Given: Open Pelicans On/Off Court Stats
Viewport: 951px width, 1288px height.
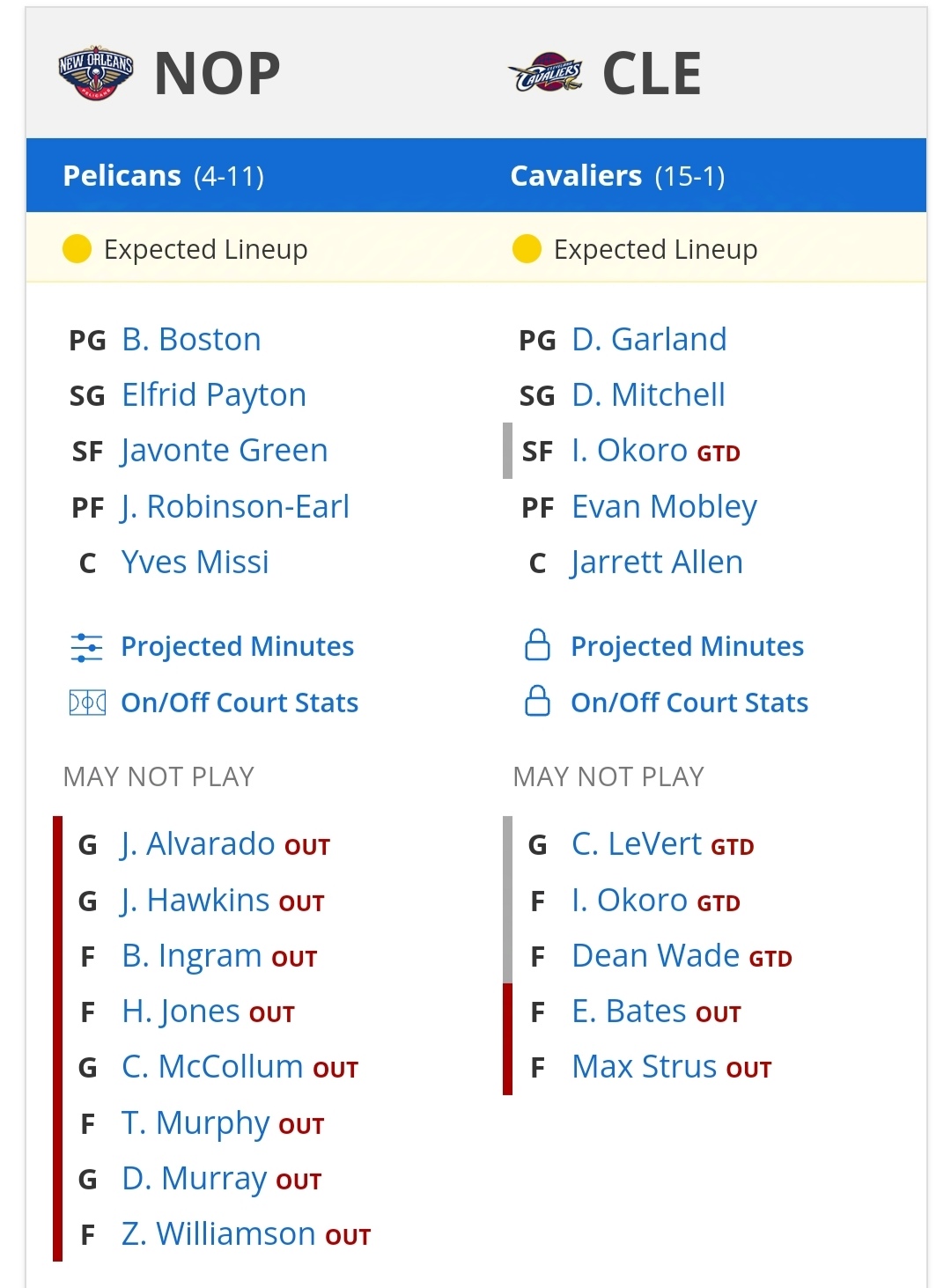Looking at the screenshot, I should click(x=240, y=703).
